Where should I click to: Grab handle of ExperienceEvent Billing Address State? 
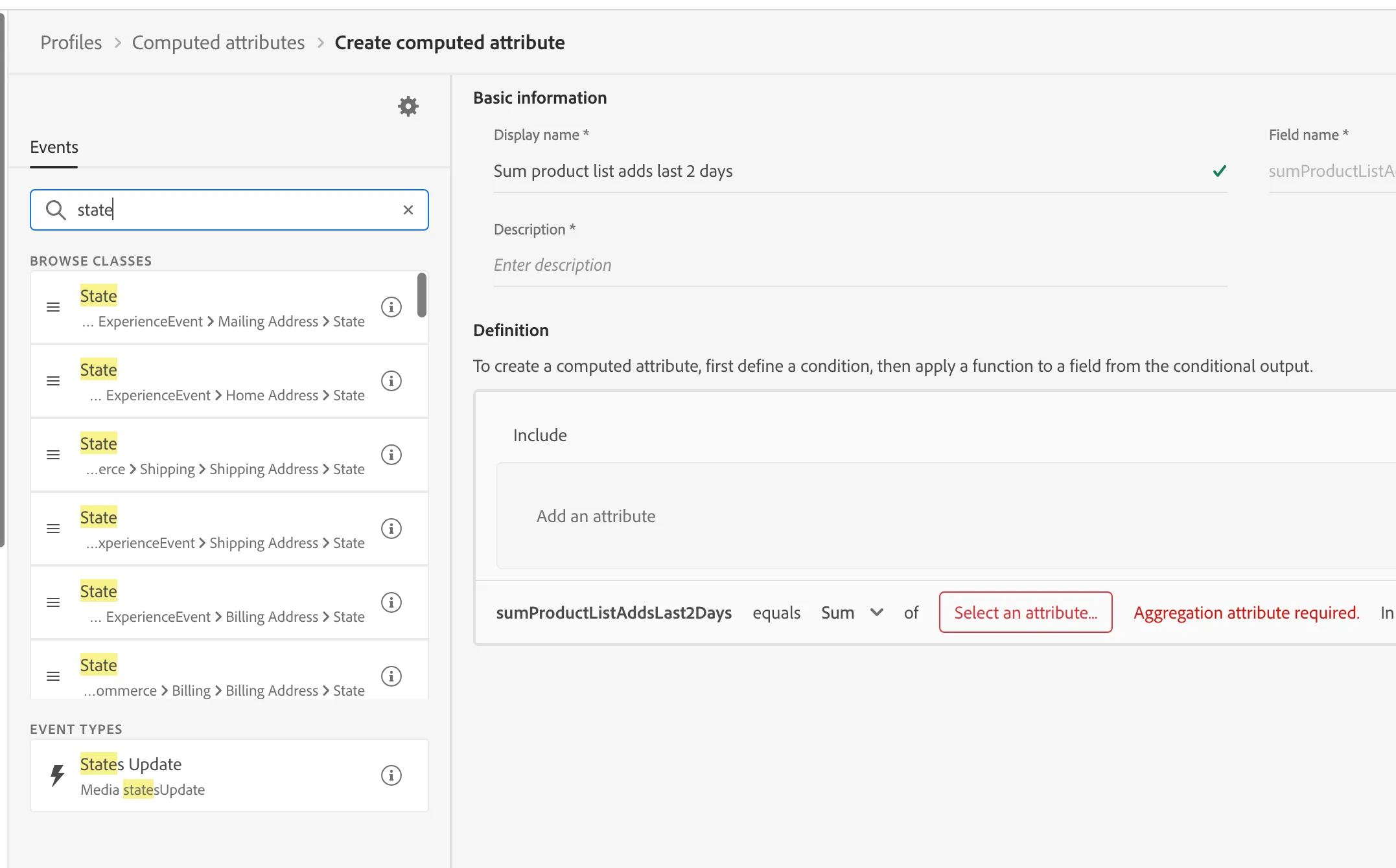pos(53,602)
